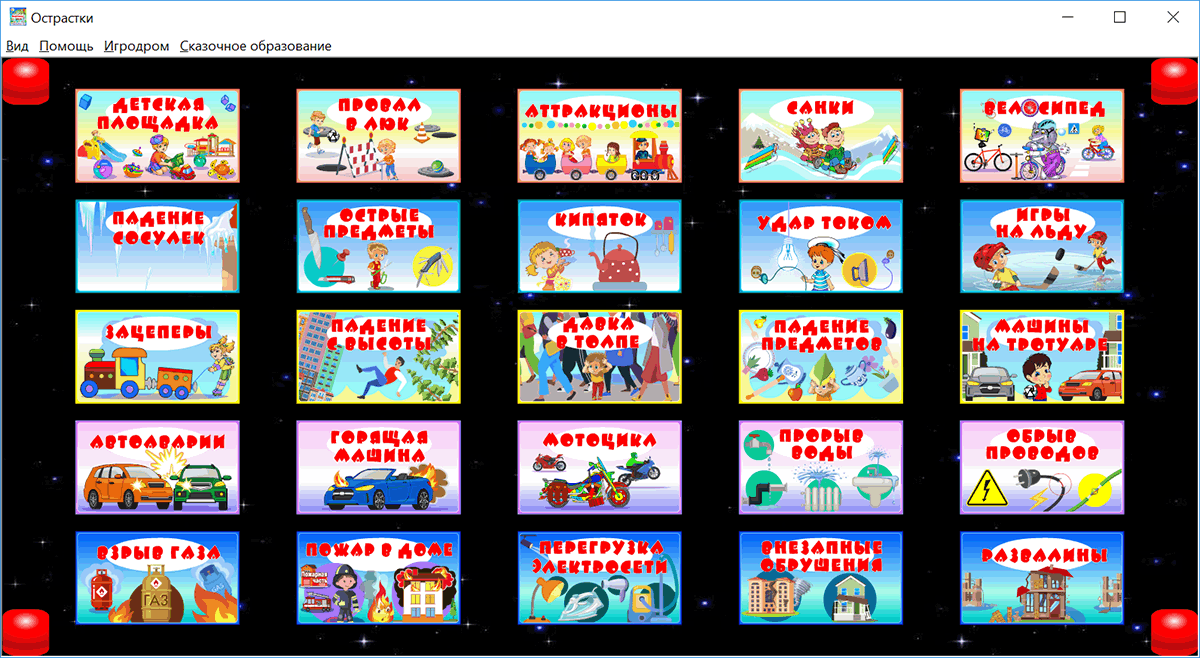Select the Провал в люк card
This screenshot has height=658, width=1200.
click(378, 136)
